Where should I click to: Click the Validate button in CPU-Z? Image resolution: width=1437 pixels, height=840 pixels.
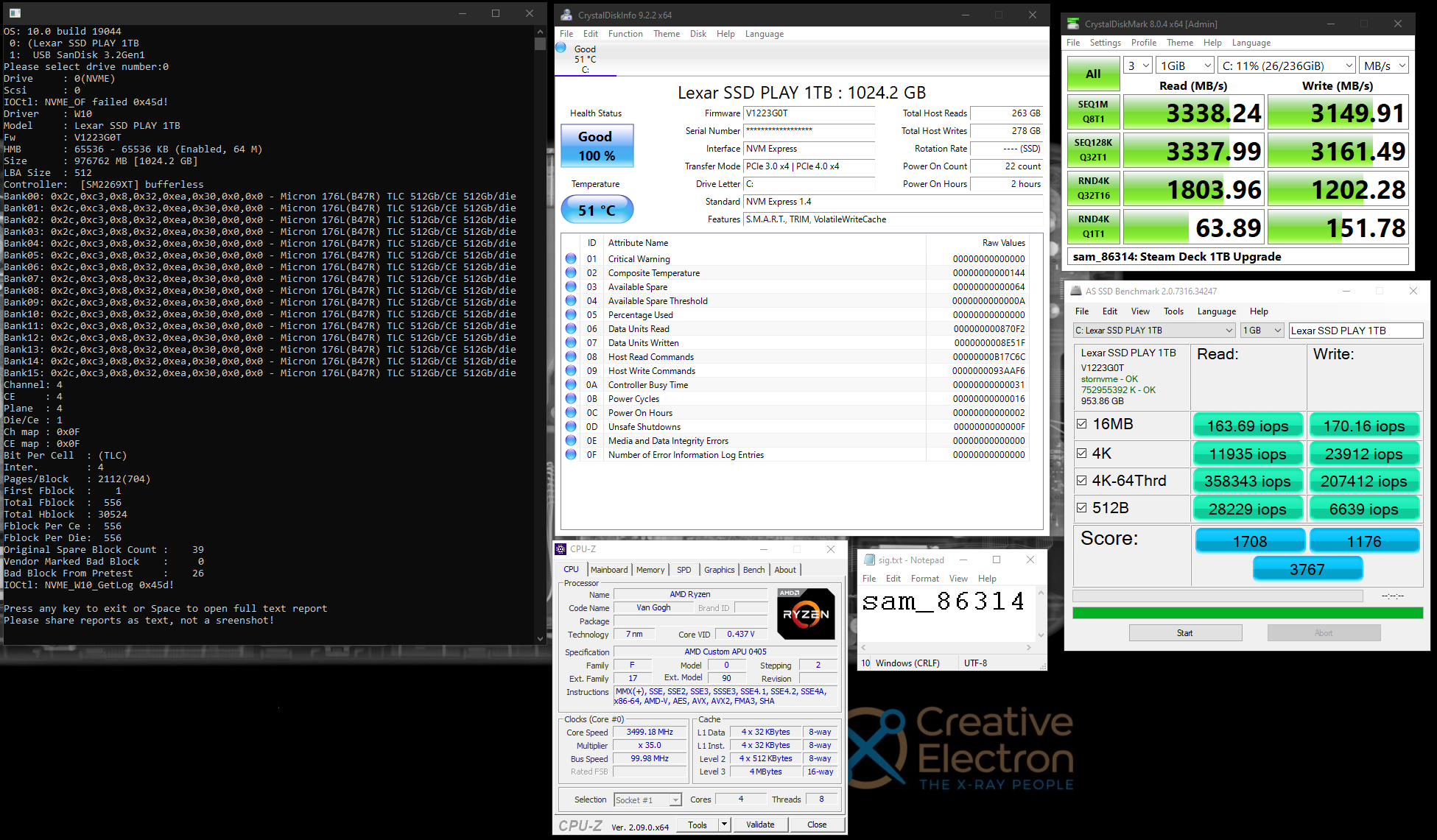760,825
